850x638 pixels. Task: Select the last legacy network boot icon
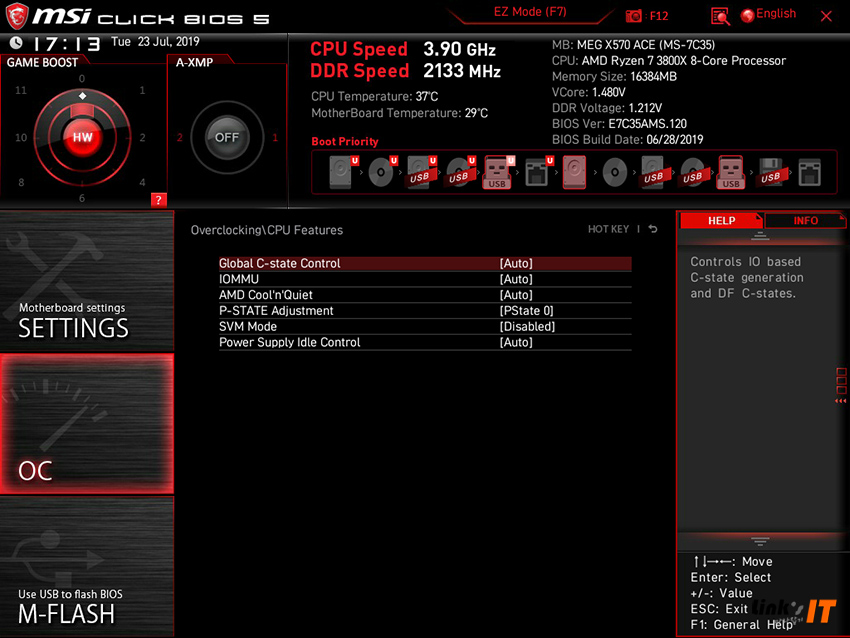coord(809,172)
